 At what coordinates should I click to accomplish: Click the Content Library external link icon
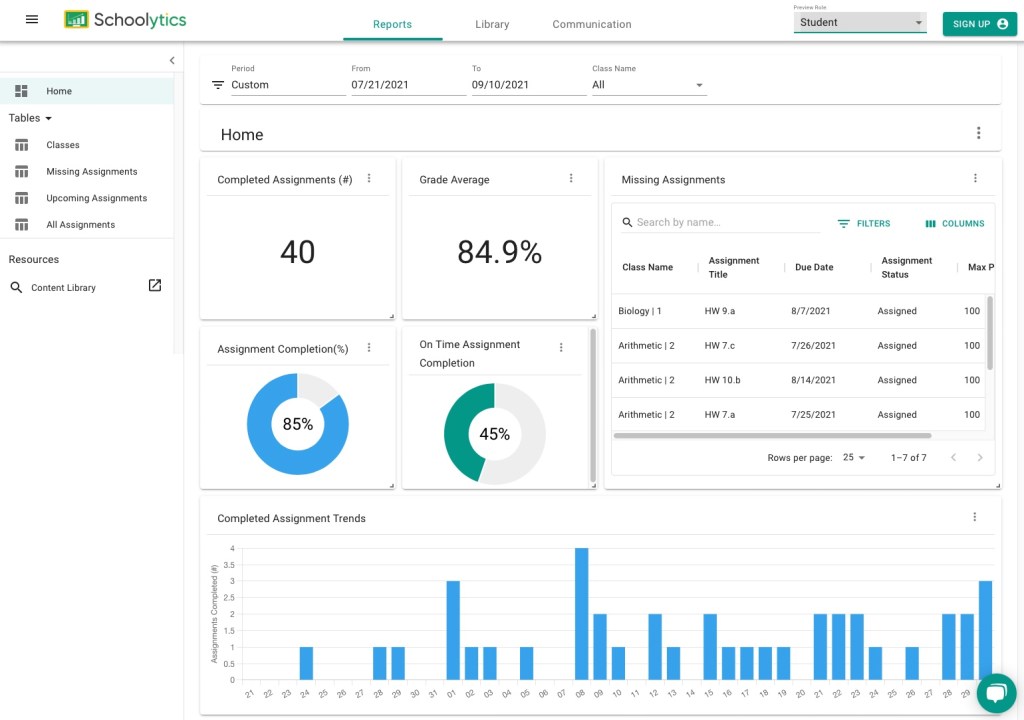[155, 286]
